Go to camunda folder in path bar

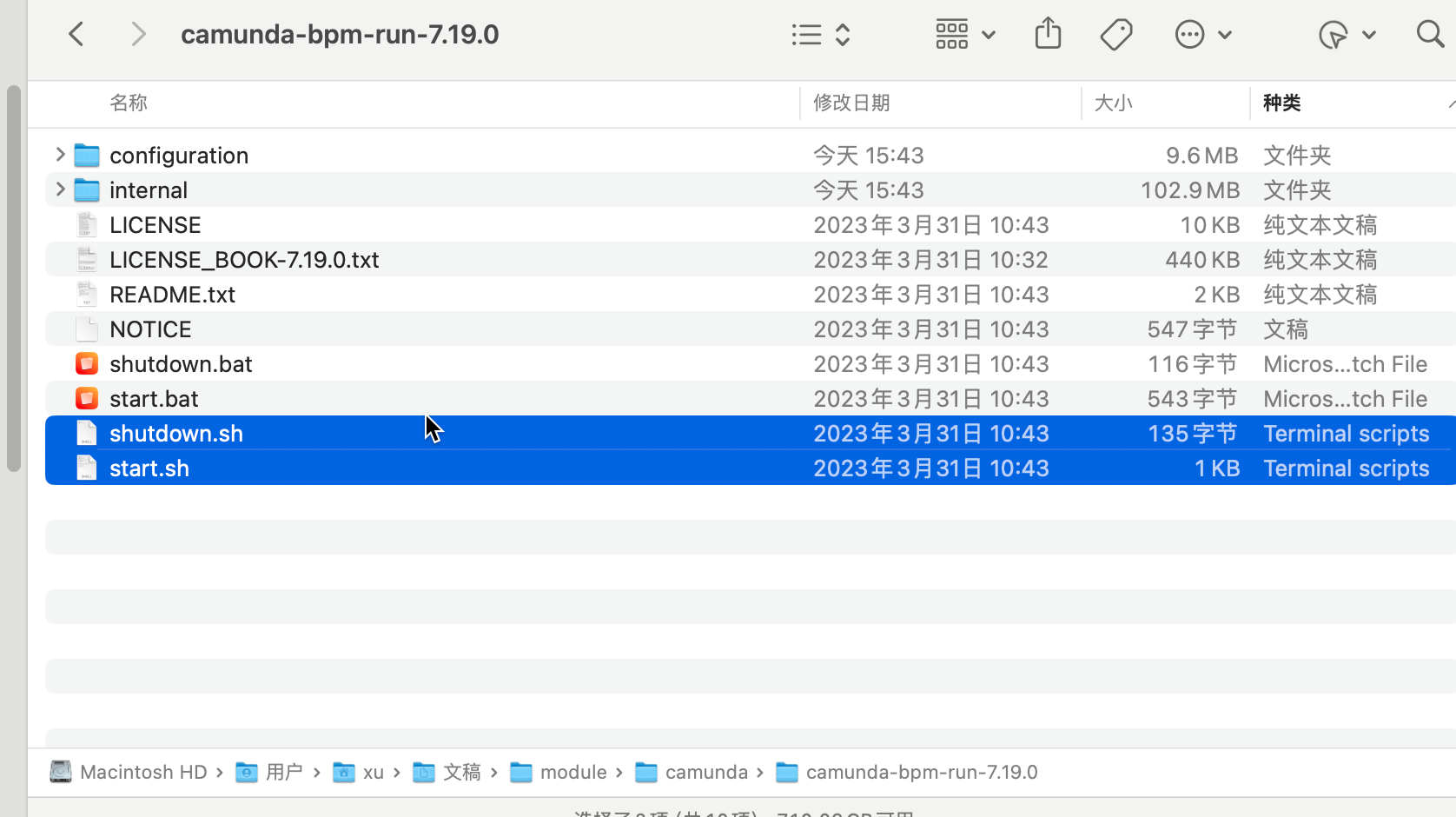coord(692,772)
